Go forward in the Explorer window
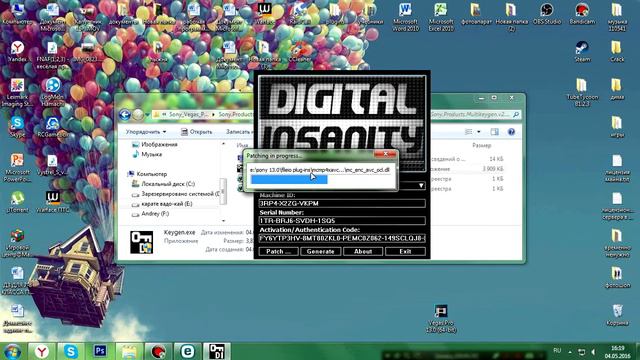 (x=138, y=115)
